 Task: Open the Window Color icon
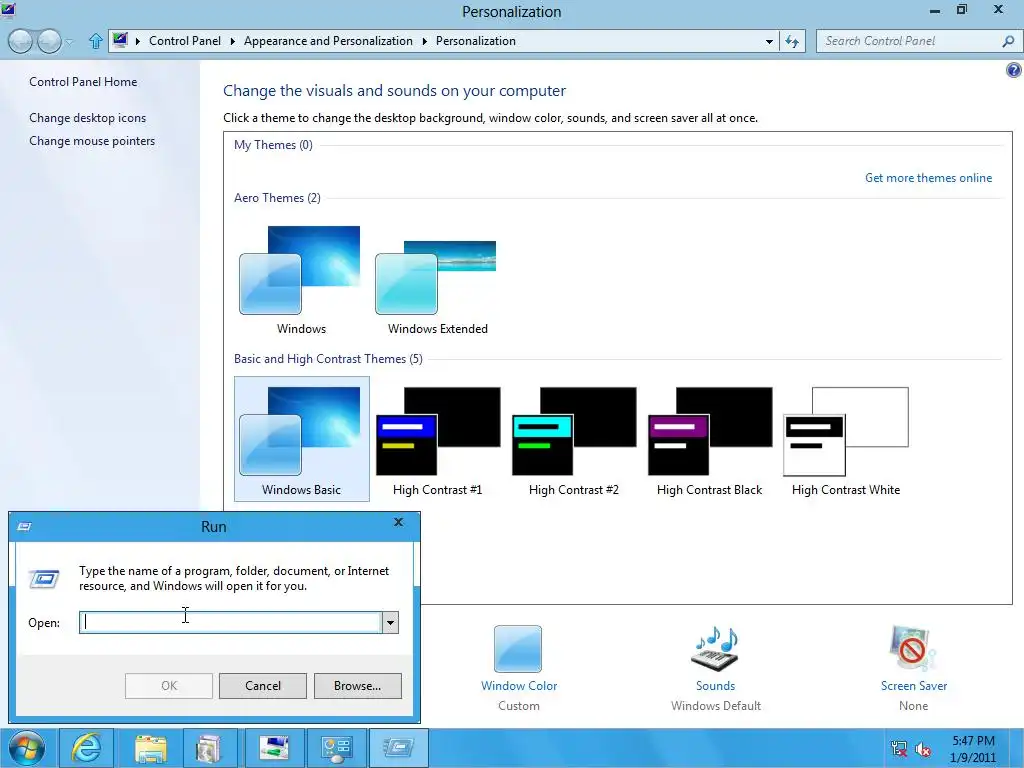518,648
